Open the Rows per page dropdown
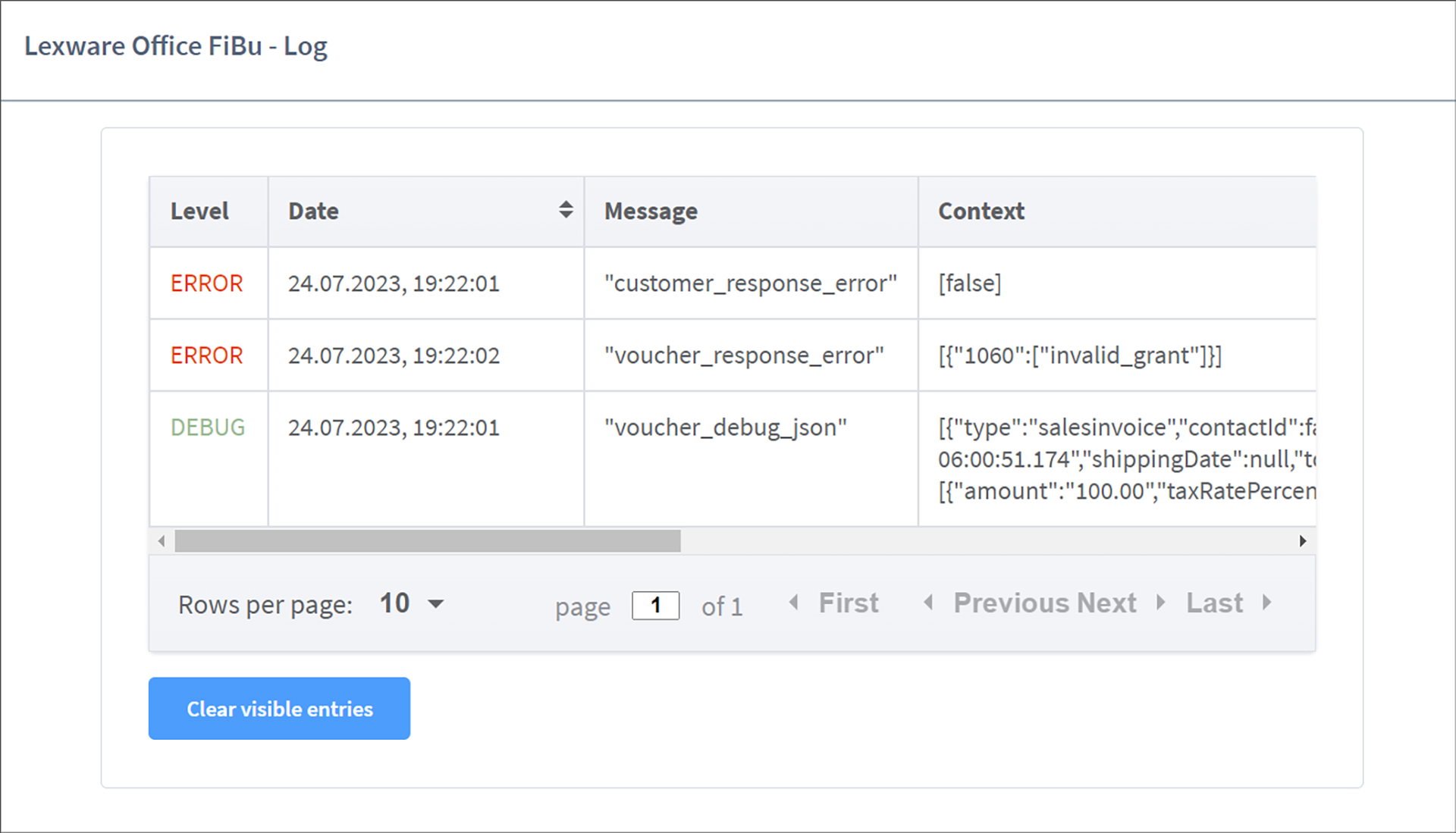Image resolution: width=1456 pixels, height=833 pixels. [412, 604]
